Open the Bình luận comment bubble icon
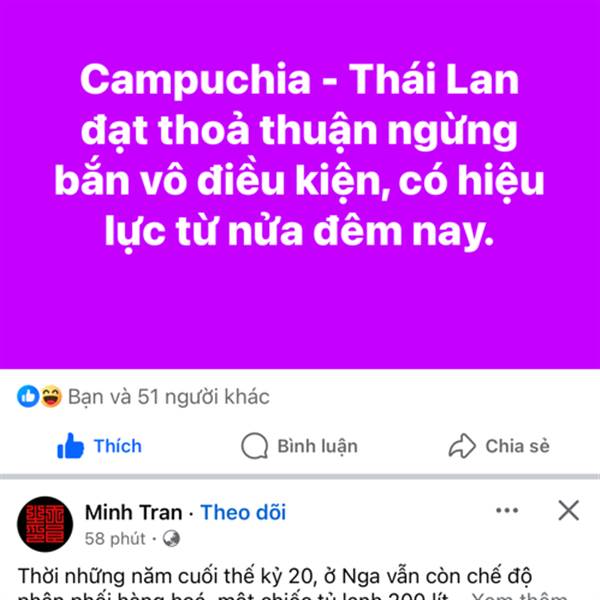Viewport: 600px width, 600px height. (254, 446)
